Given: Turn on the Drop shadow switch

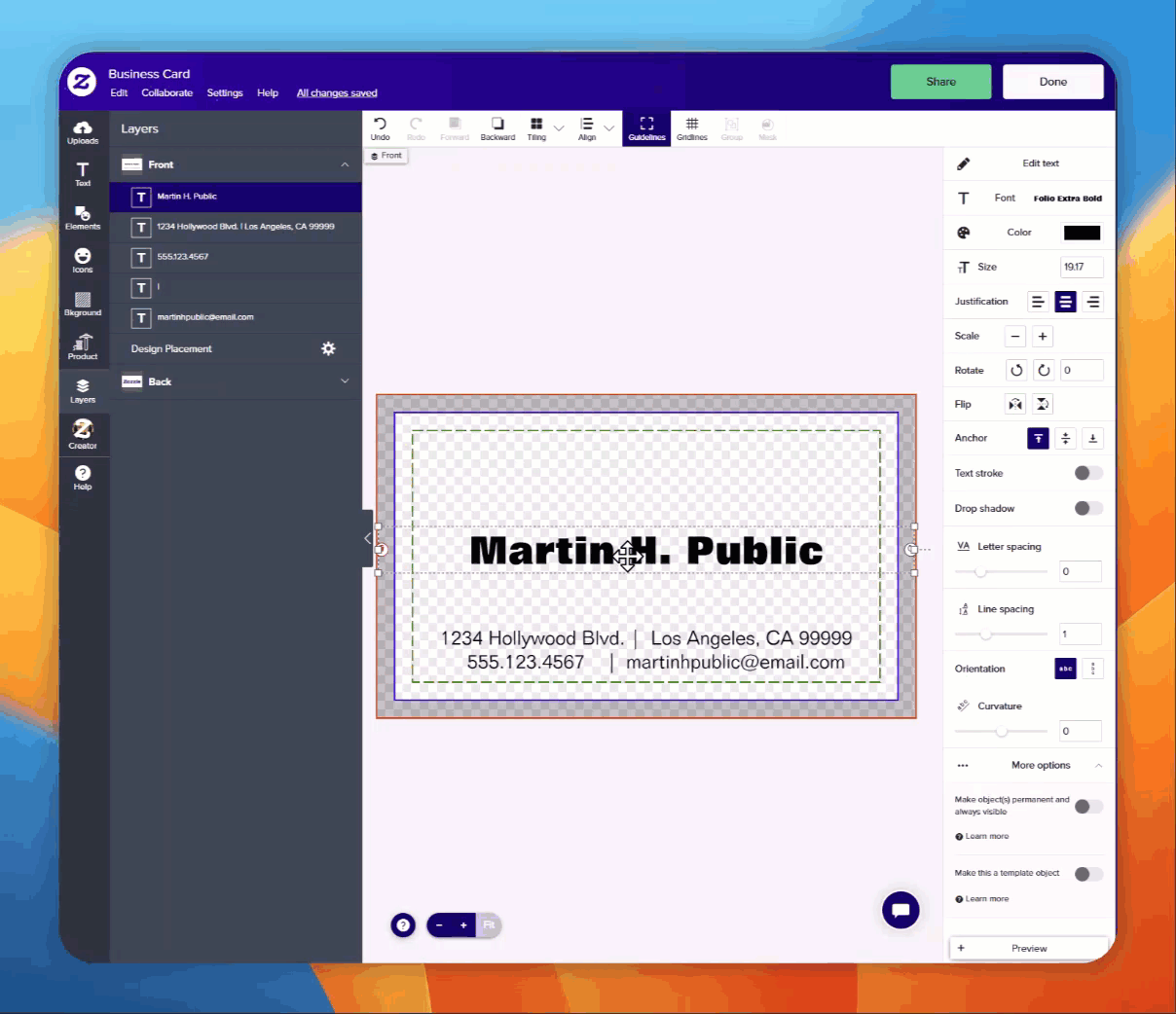Looking at the screenshot, I should (x=1087, y=508).
